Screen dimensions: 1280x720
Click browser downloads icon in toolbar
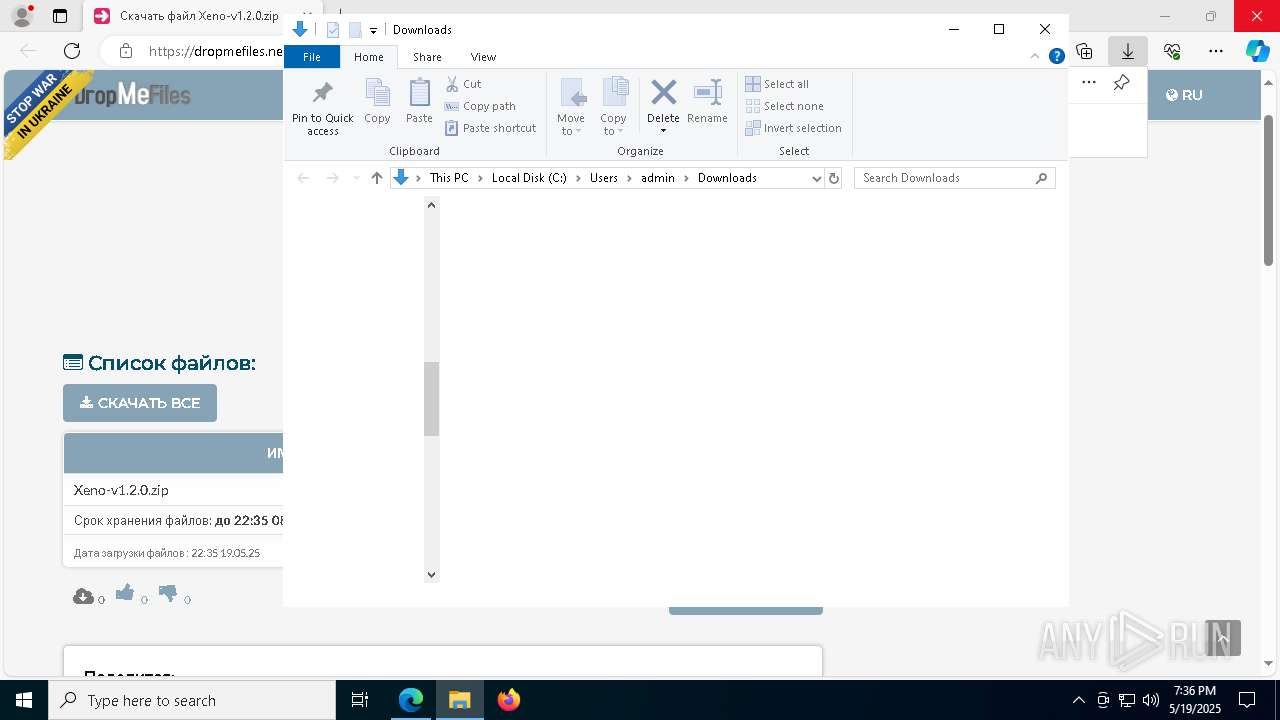[1128, 51]
